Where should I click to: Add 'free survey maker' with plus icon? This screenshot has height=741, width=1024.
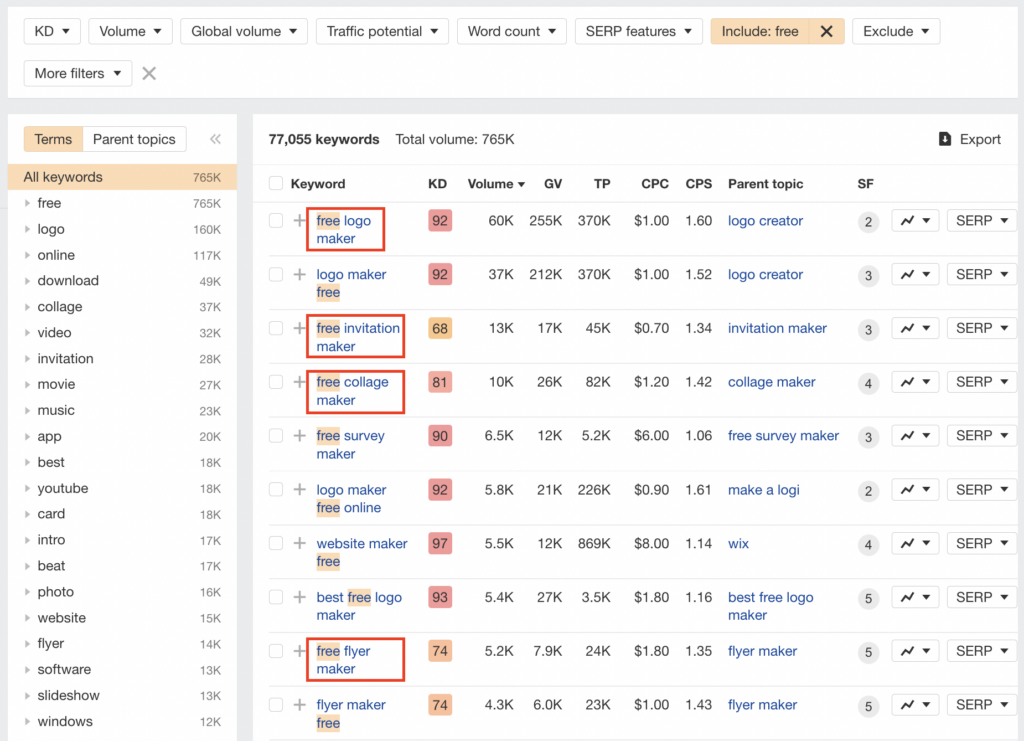[x=299, y=435]
